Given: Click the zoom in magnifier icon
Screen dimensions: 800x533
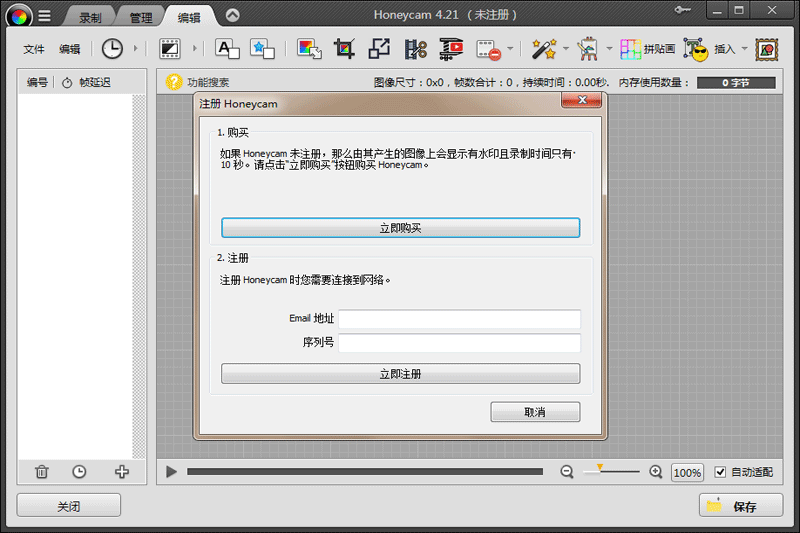Looking at the screenshot, I should point(656,472).
